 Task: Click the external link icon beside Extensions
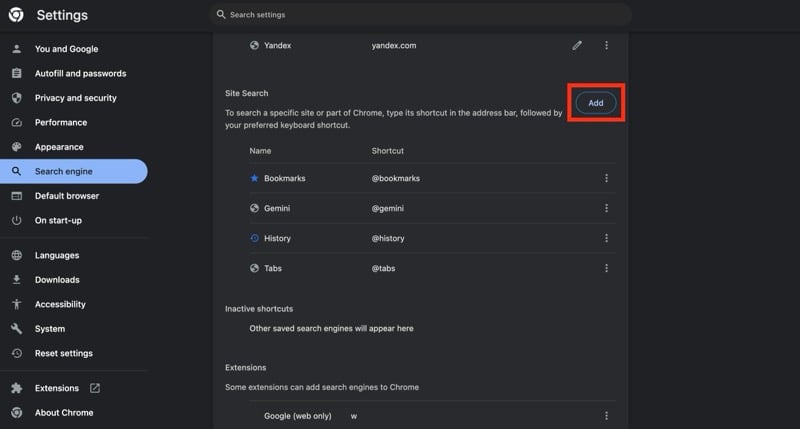[95, 388]
